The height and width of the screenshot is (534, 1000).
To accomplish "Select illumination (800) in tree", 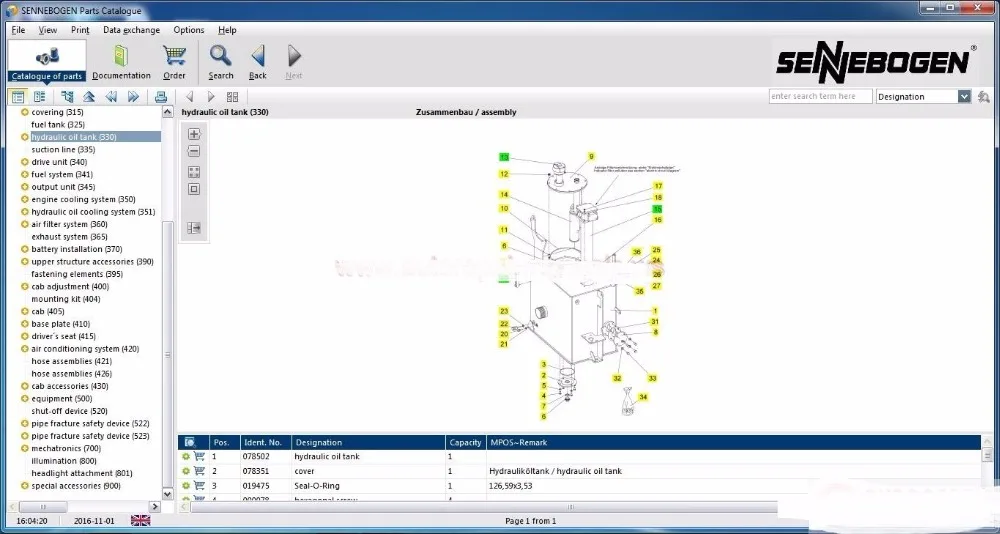I will click(64, 461).
